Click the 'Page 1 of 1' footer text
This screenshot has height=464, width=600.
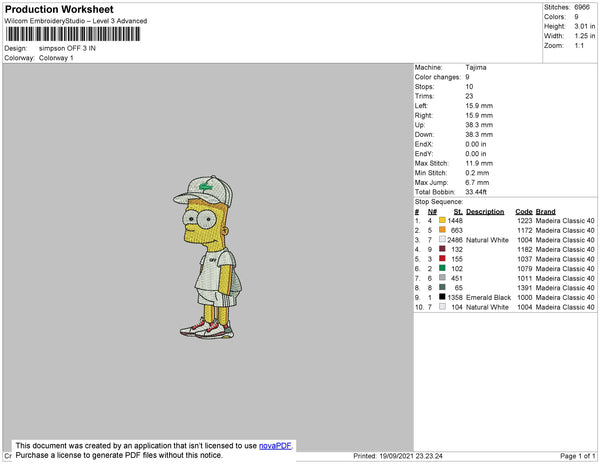coord(578,456)
